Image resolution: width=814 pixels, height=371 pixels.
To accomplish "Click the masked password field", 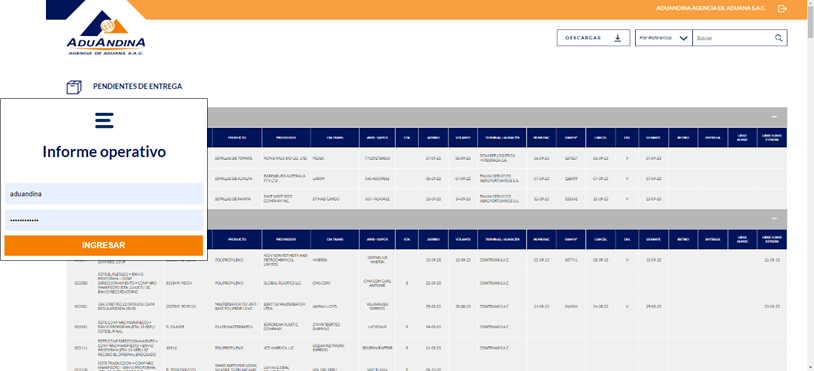I will tap(104, 220).
